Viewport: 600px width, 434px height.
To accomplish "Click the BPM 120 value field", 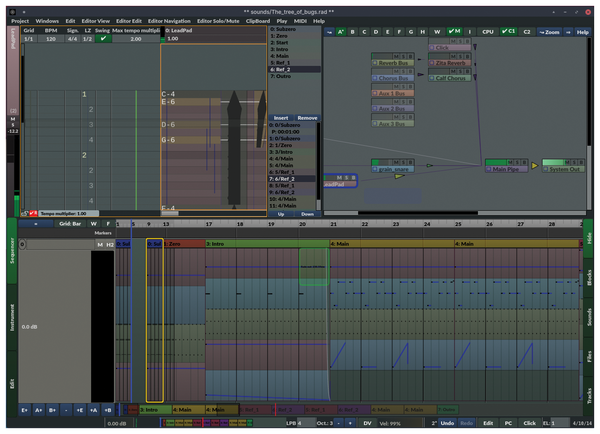I will pos(51,39).
